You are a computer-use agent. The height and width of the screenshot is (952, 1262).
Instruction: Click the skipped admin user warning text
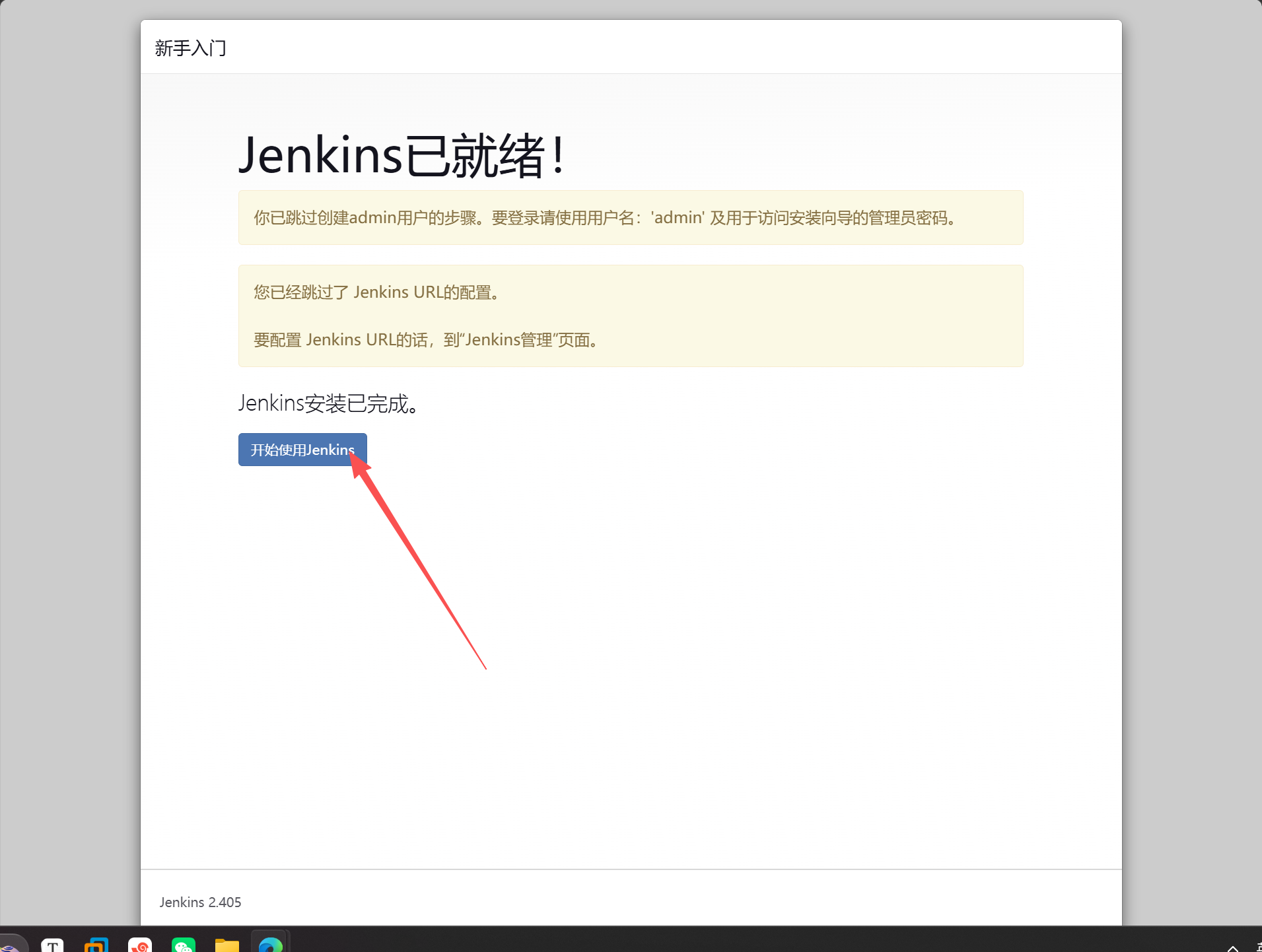tap(606, 218)
